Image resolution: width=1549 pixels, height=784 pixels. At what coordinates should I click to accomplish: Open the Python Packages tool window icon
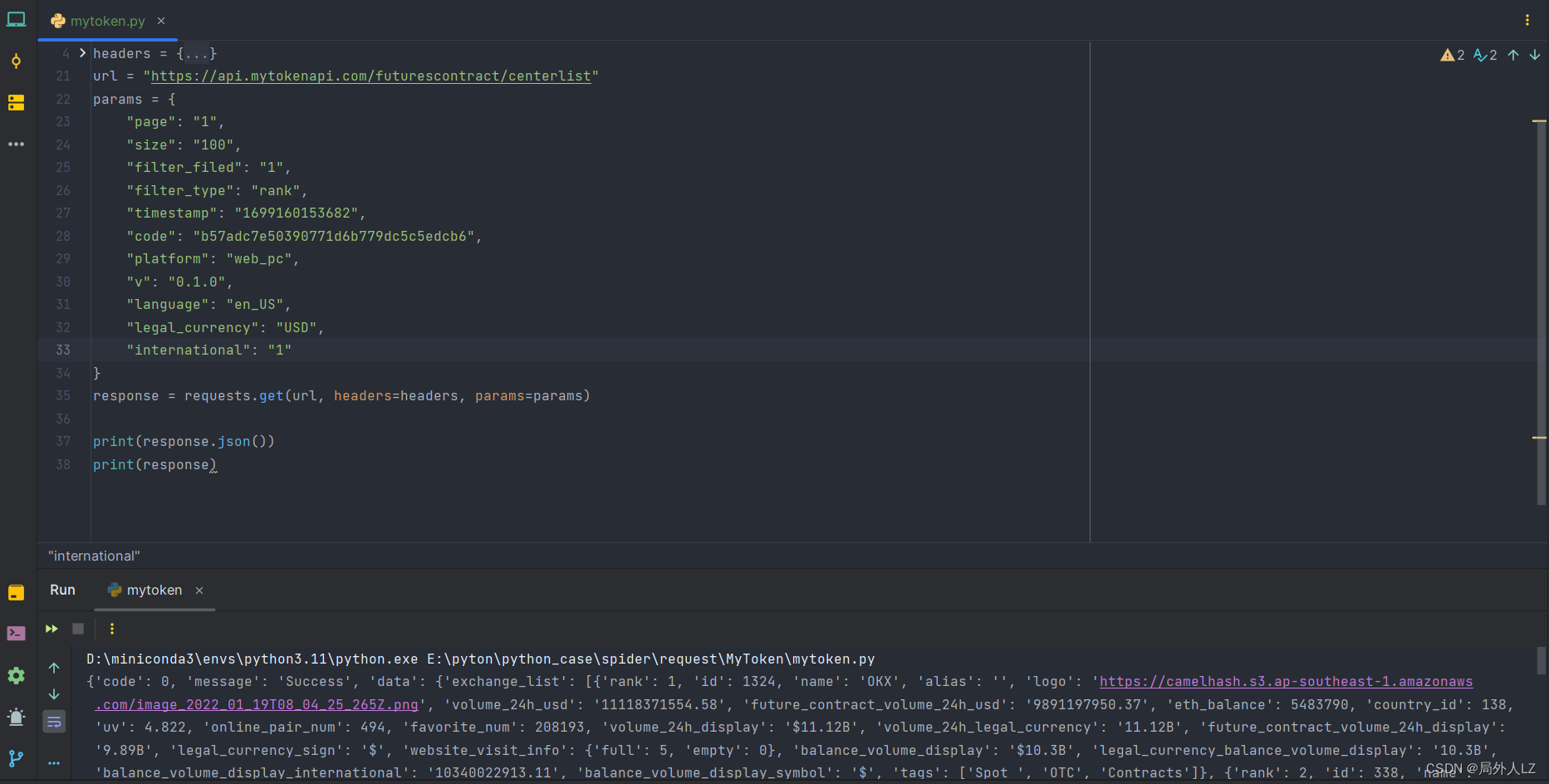pyautogui.click(x=16, y=592)
